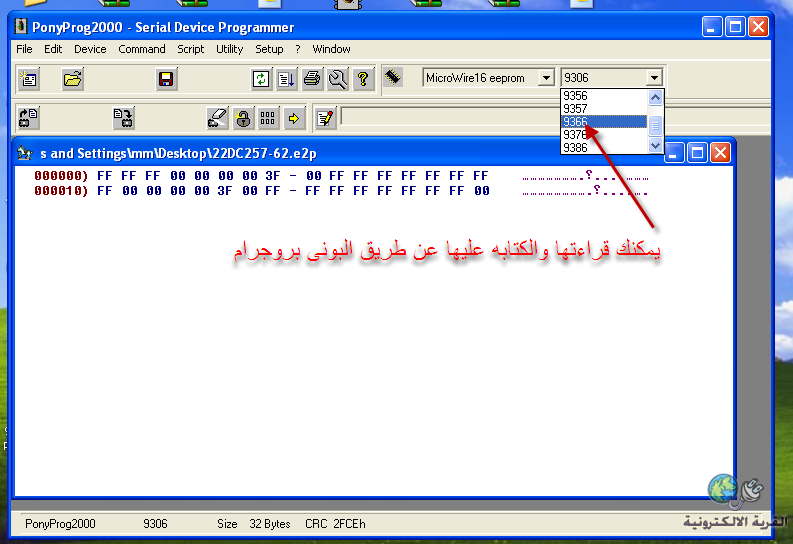The image size is (793, 544).
Task: Select 9356 in the device list
Action: tap(604, 96)
